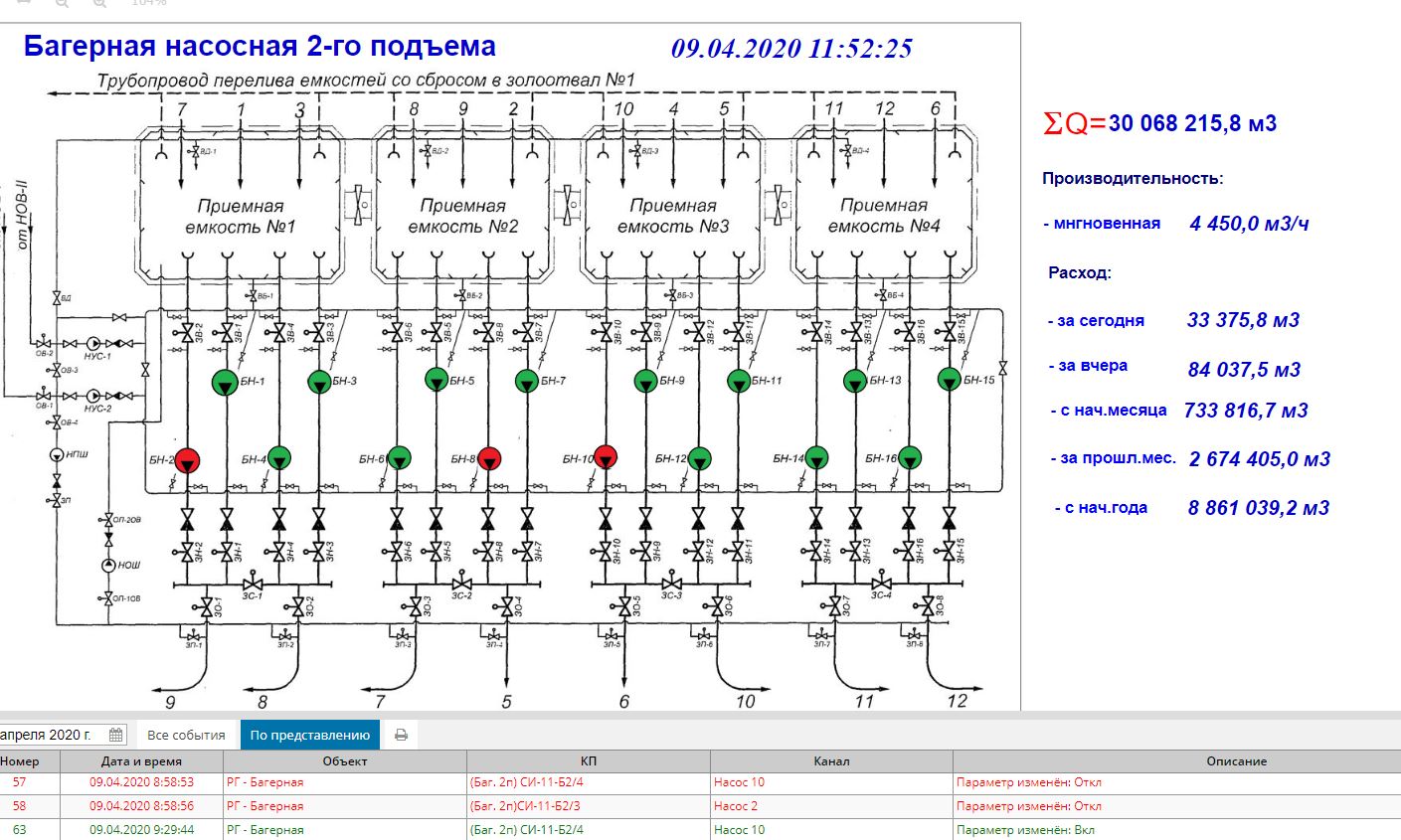Click the red pump БН-8 indicator

pos(488,458)
